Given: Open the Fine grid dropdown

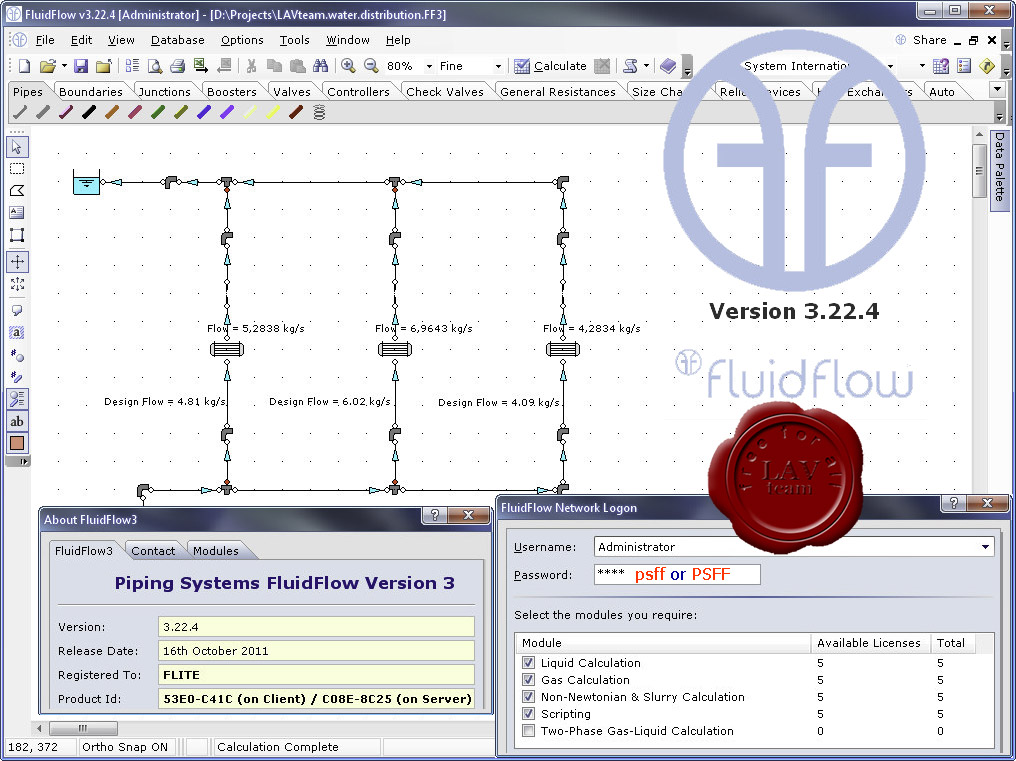Looking at the screenshot, I should click(498, 66).
